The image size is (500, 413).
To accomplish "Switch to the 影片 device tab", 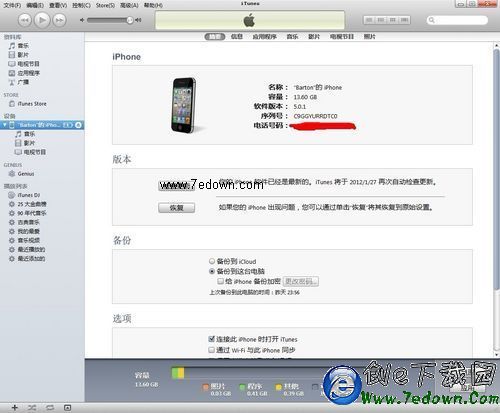I will pos(314,37).
